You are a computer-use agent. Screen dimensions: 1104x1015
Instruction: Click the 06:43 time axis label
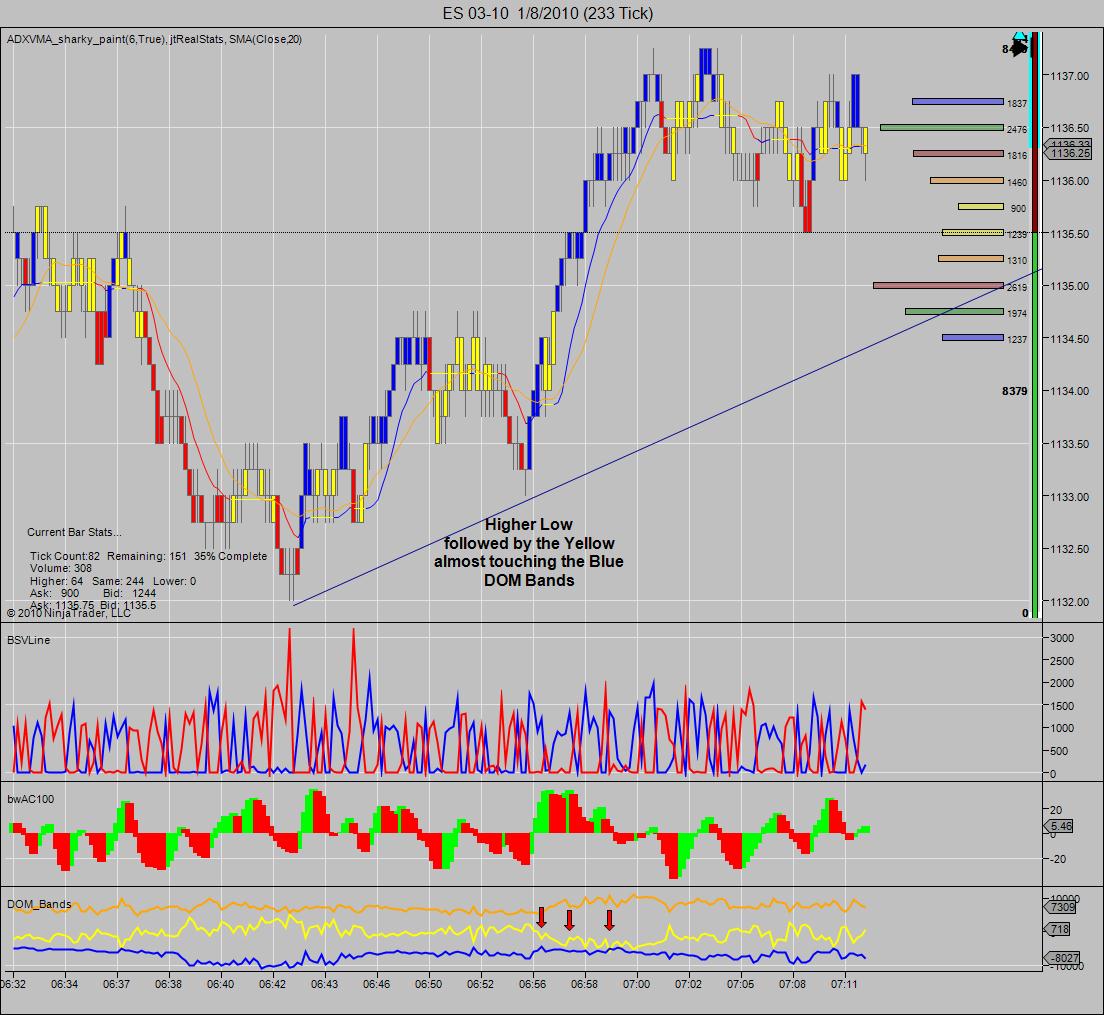click(x=325, y=984)
